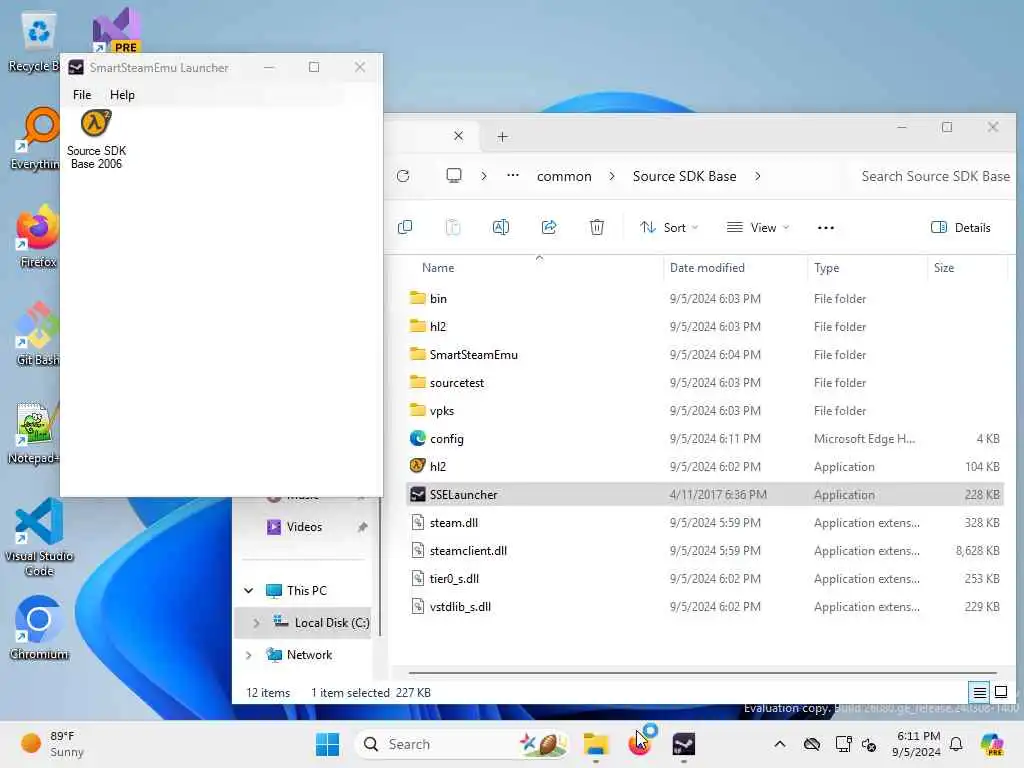Click the Paste icon in Explorer toolbar
1024x768 pixels.
click(x=453, y=227)
